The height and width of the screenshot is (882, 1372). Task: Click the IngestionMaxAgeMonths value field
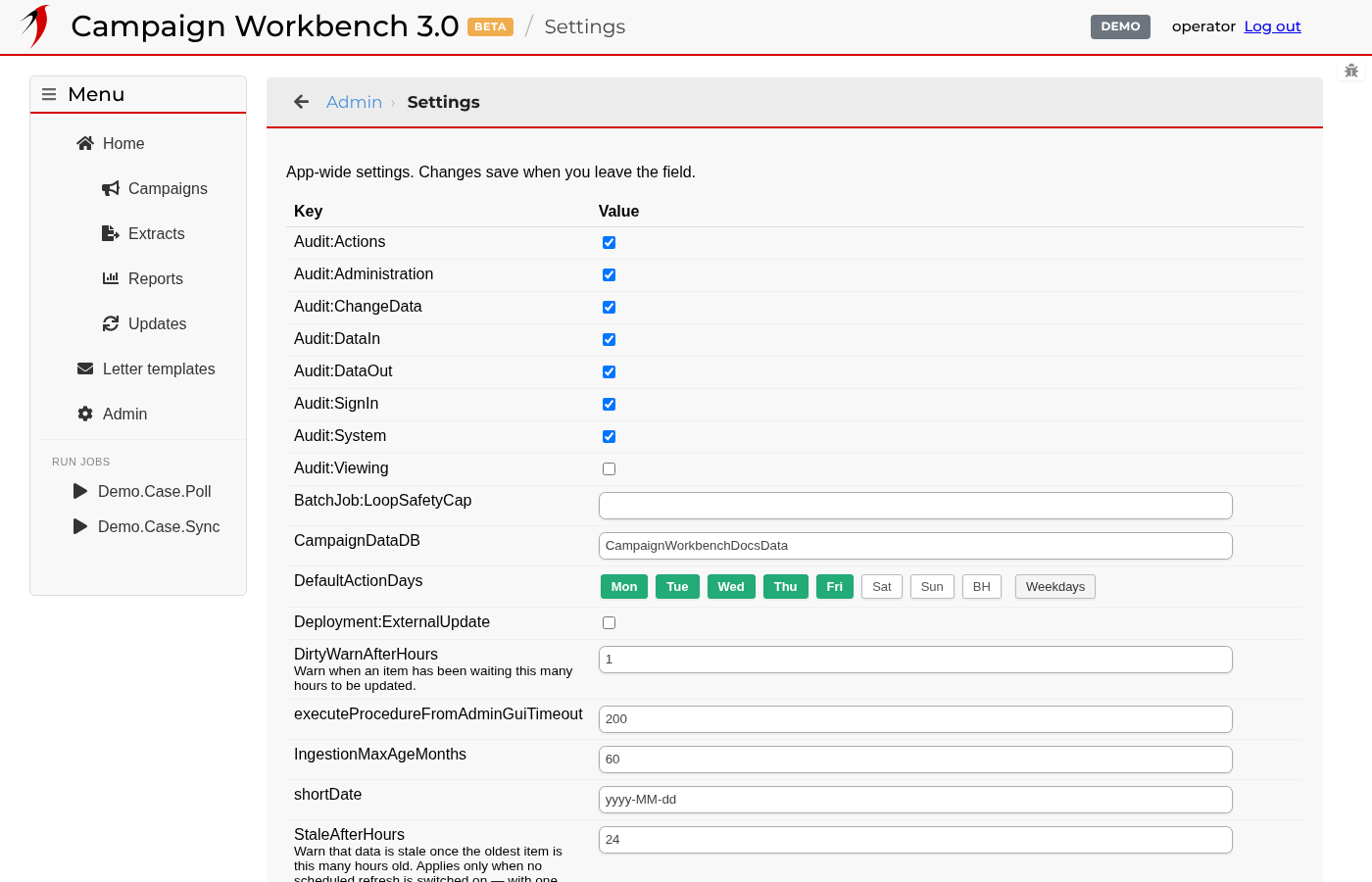coord(915,759)
